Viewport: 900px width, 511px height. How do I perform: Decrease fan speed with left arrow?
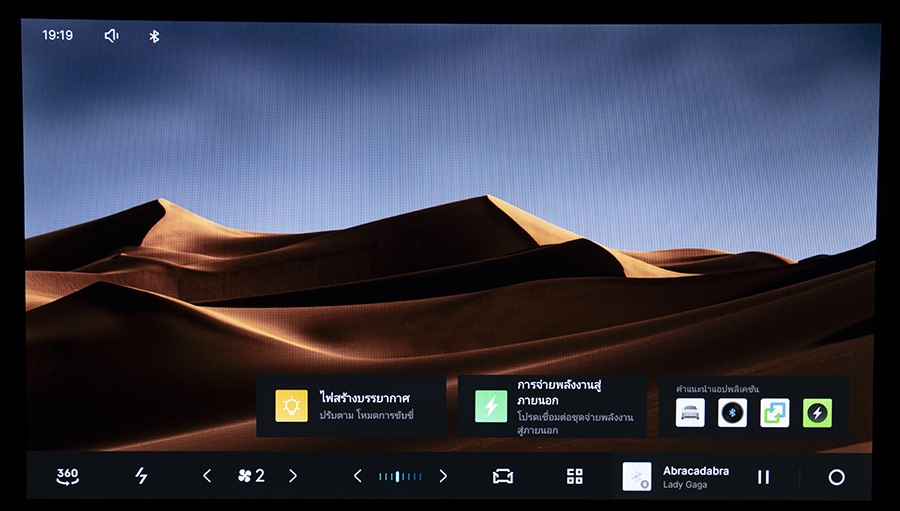coord(207,476)
